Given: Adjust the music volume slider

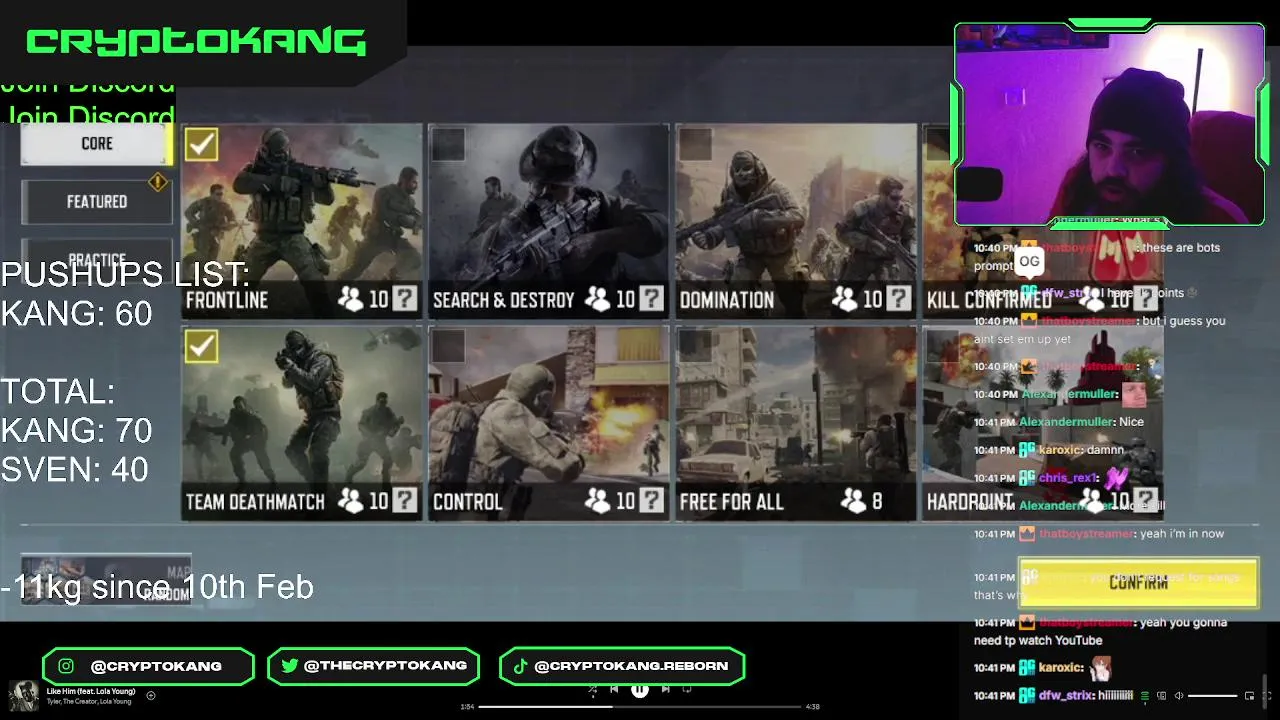Looking at the screenshot, I should [x=1212, y=696].
